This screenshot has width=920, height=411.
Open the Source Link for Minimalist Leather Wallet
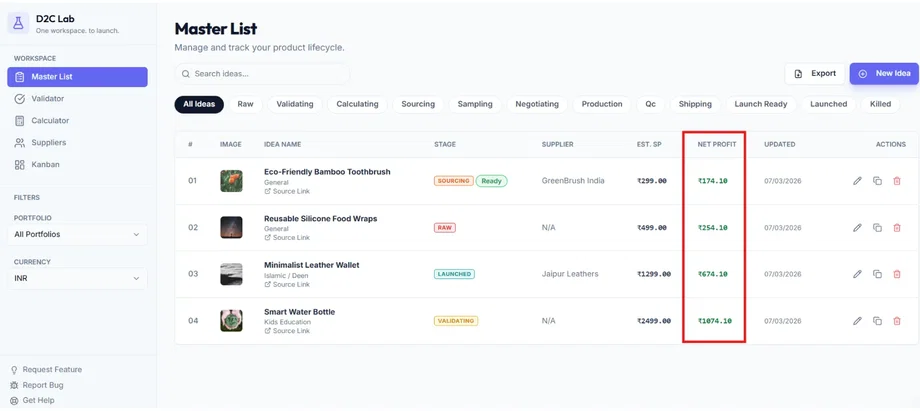[290, 285]
